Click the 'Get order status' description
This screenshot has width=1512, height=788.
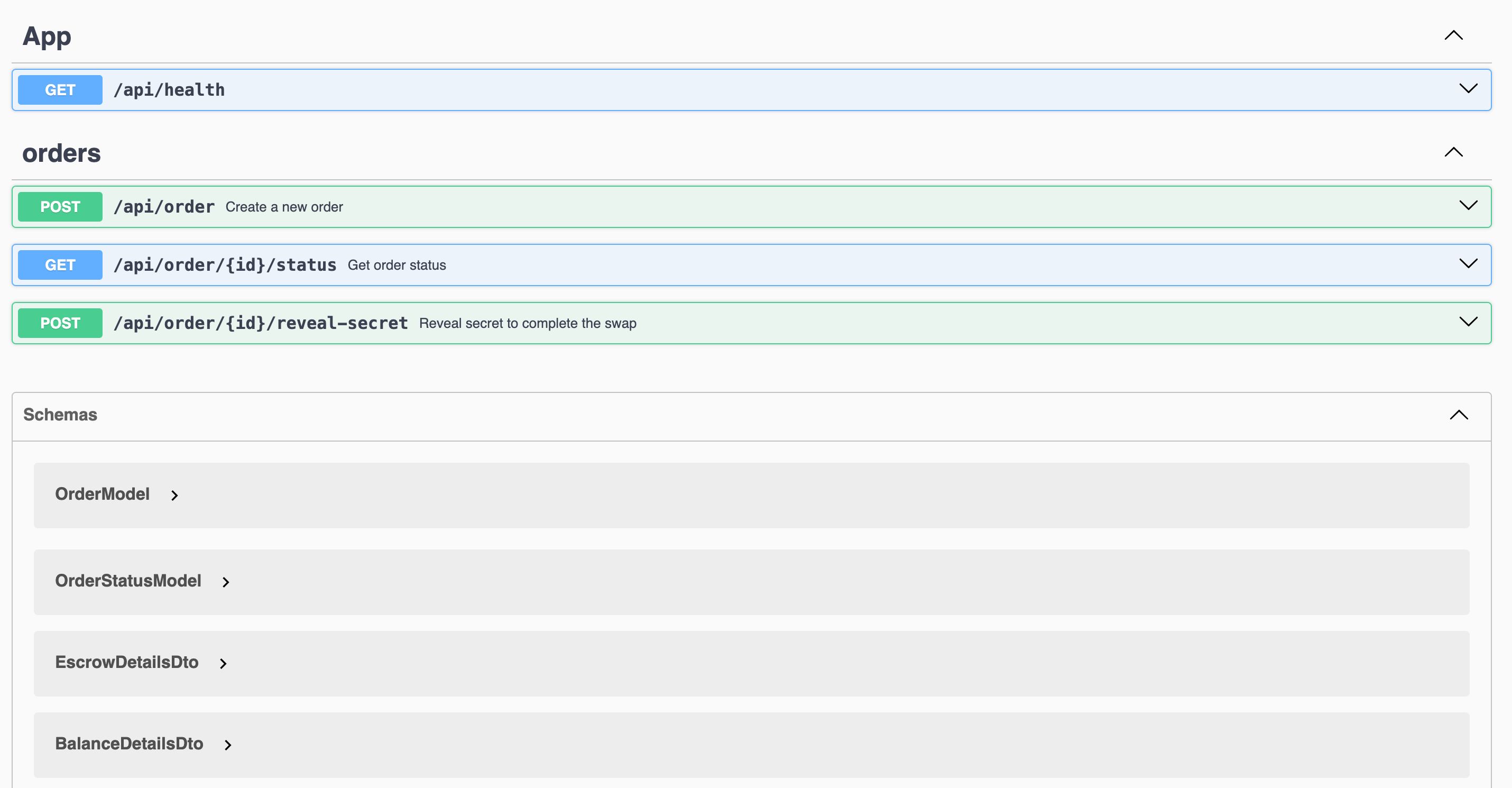[x=397, y=265]
